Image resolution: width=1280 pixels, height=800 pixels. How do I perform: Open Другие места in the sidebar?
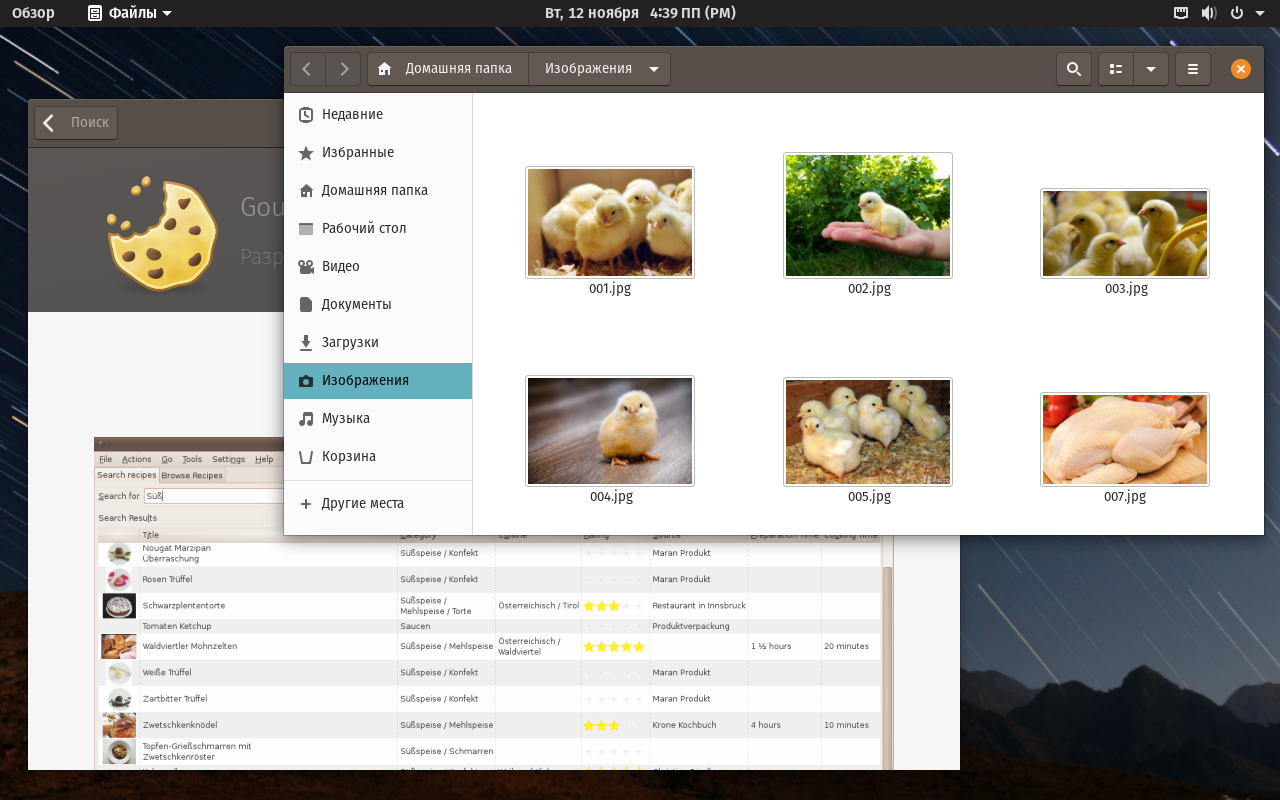tap(378, 503)
